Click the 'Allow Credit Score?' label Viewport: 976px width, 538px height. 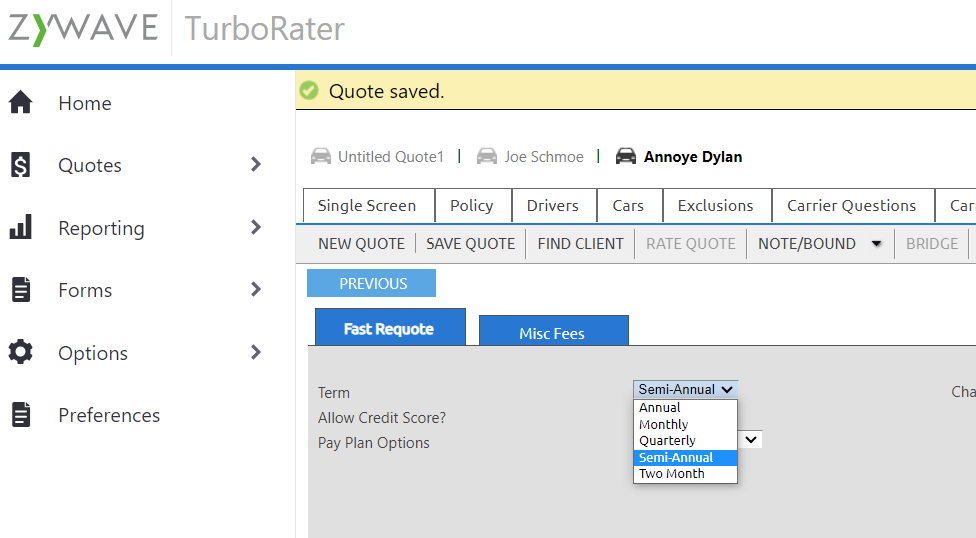(x=382, y=418)
